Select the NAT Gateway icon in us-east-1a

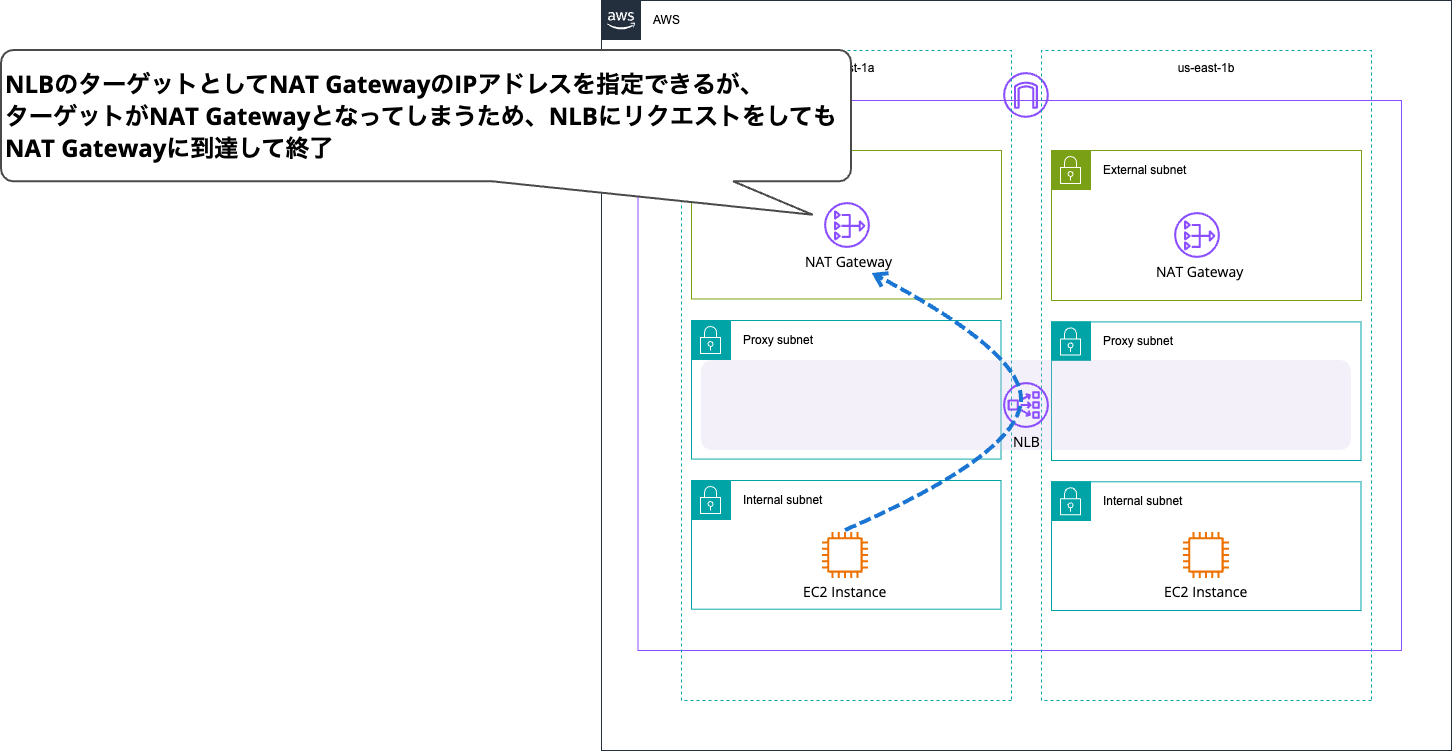click(846, 225)
